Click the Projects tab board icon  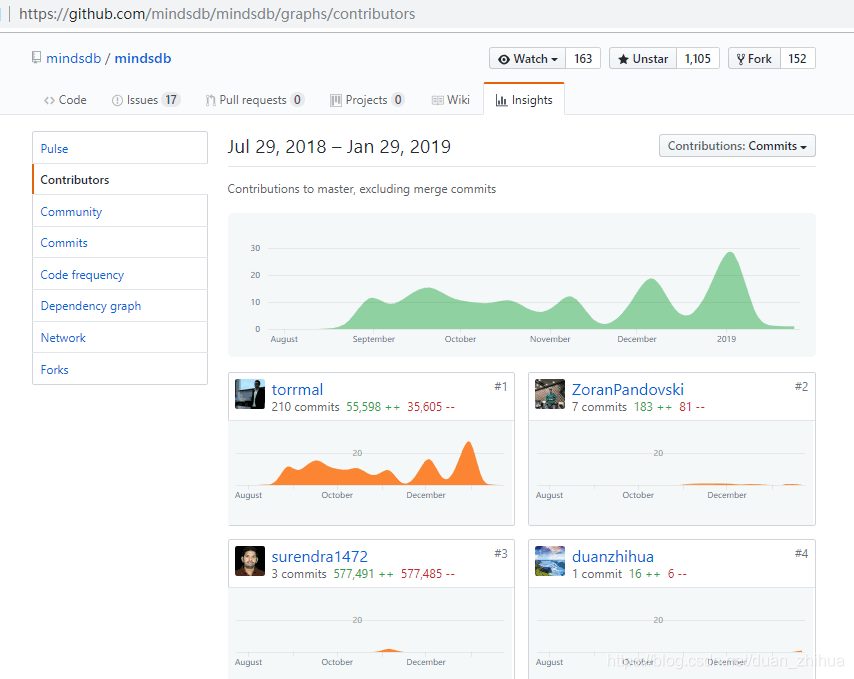pos(336,100)
